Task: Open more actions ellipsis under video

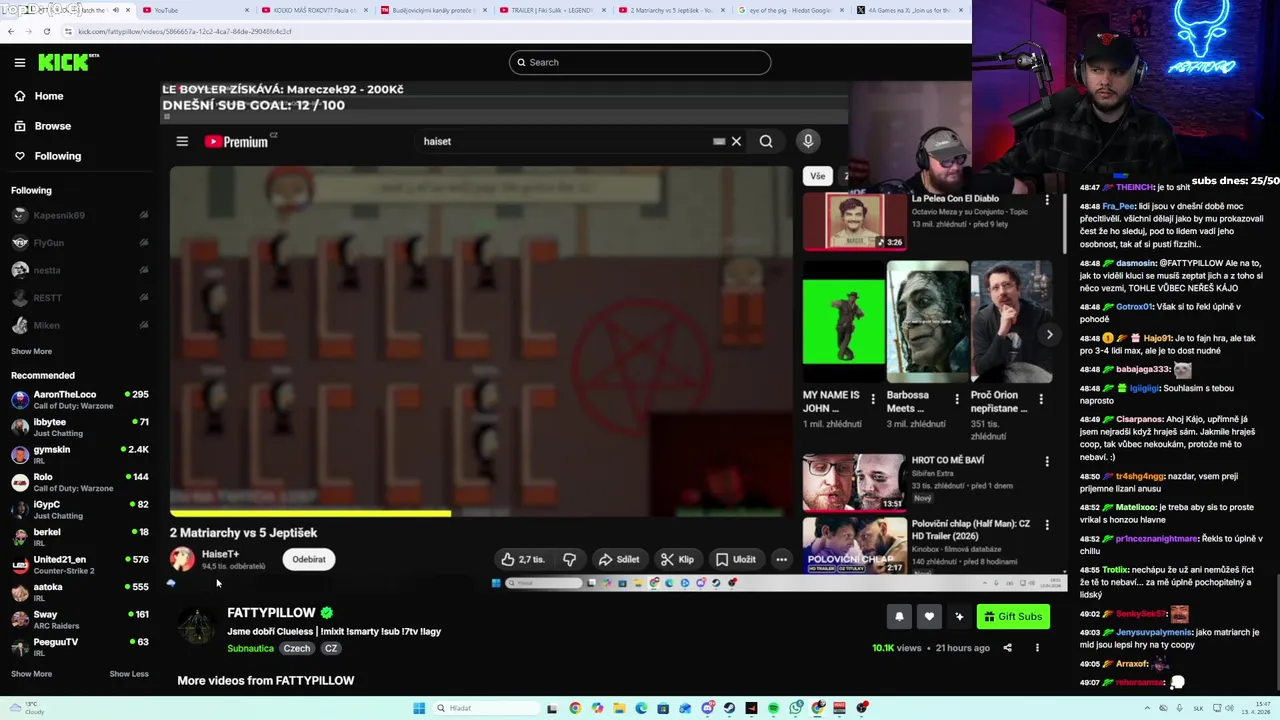Action: click(x=782, y=559)
